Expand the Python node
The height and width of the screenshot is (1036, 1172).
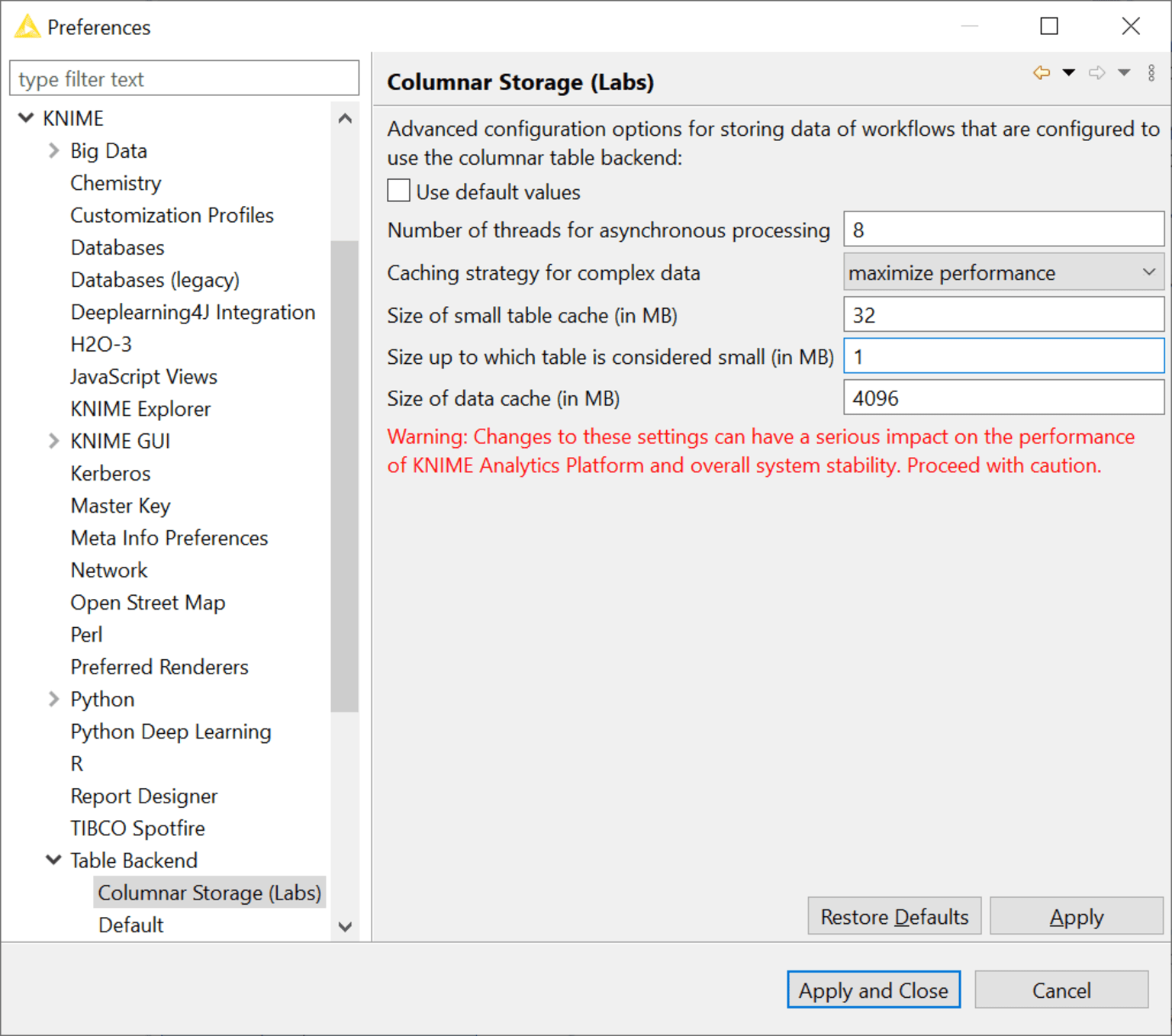(53, 699)
